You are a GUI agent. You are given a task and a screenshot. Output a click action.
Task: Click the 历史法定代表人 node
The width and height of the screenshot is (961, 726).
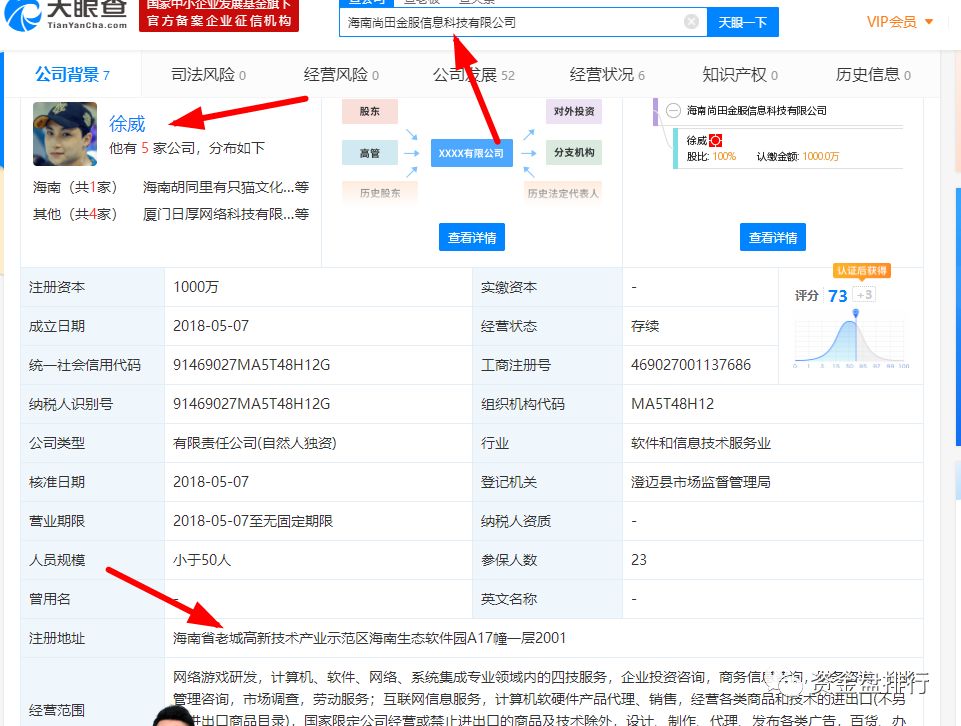click(563, 193)
